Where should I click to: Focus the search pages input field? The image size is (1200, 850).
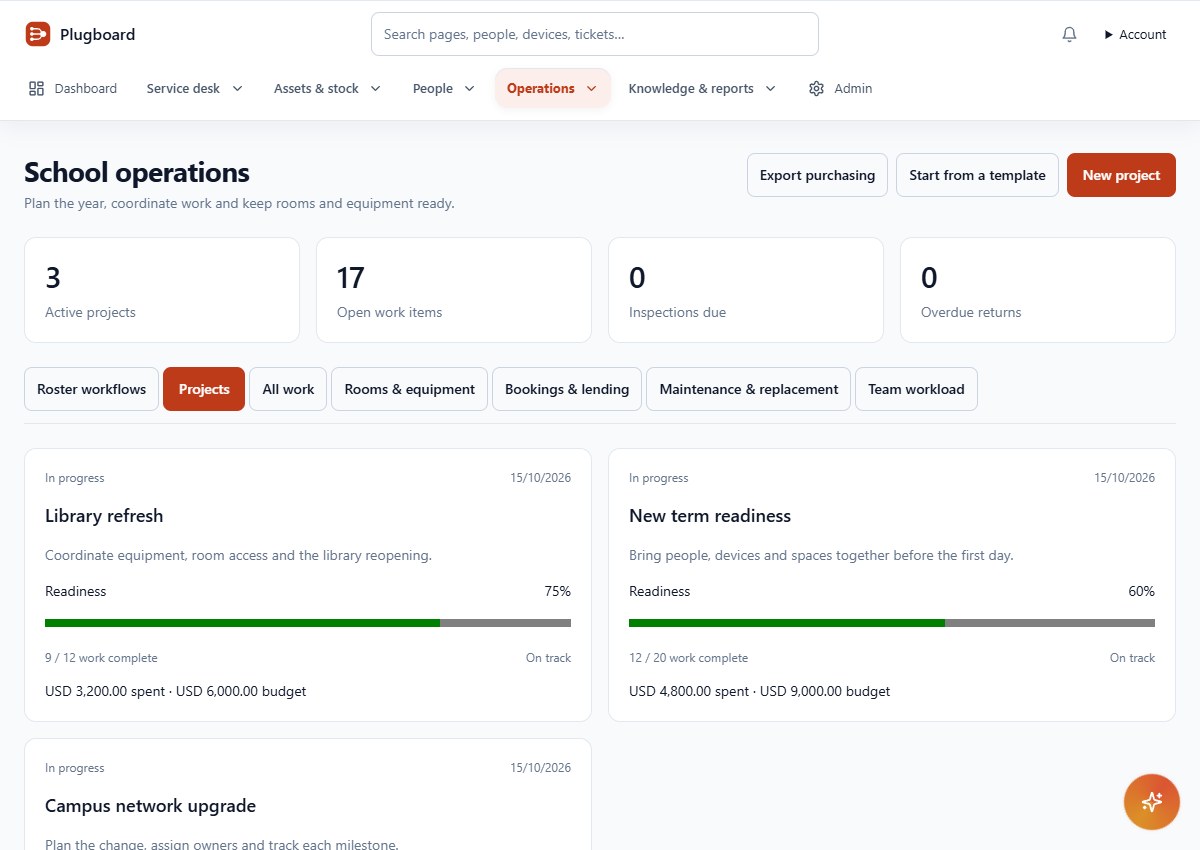click(x=595, y=34)
